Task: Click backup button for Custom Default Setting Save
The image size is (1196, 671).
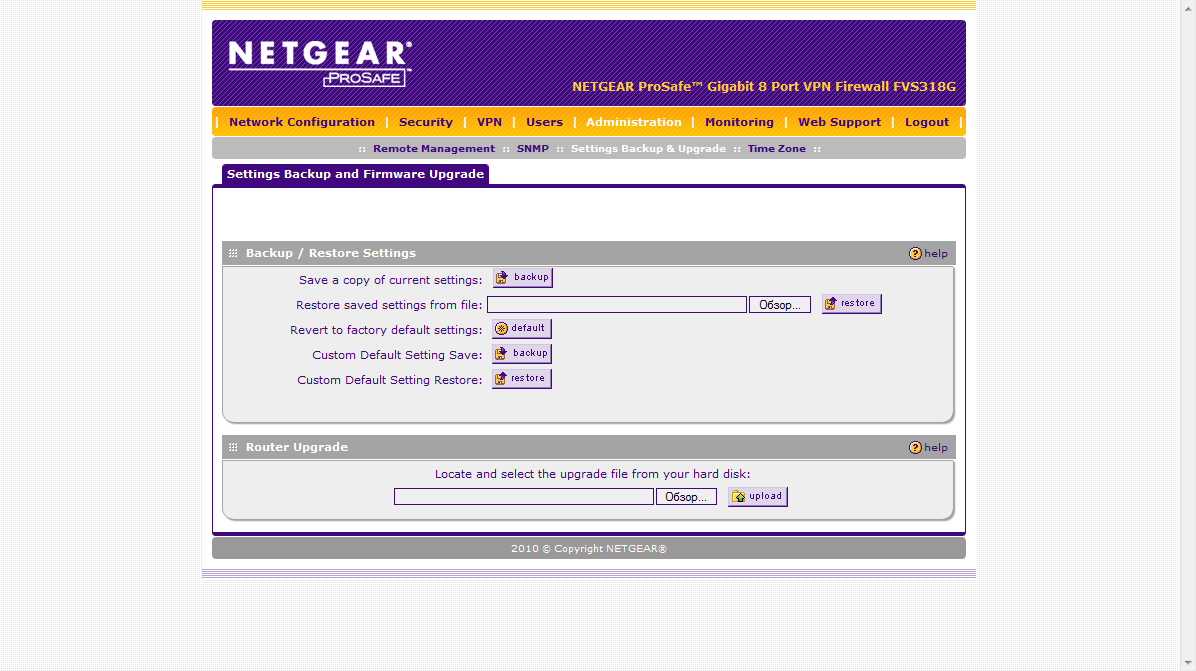Action: pyautogui.click(x=522, y=354)
